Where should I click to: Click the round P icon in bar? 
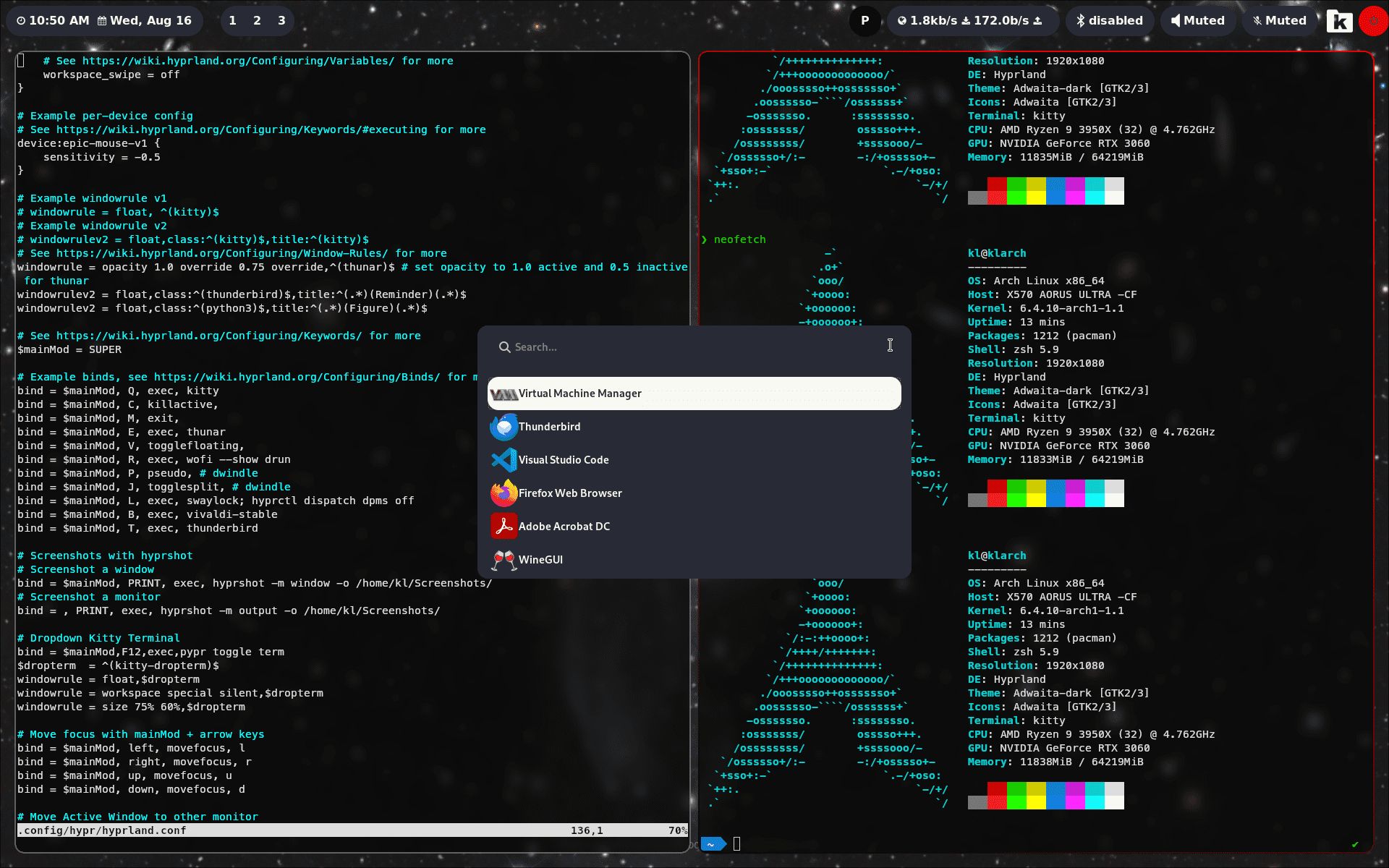click(x=865, y=21)
